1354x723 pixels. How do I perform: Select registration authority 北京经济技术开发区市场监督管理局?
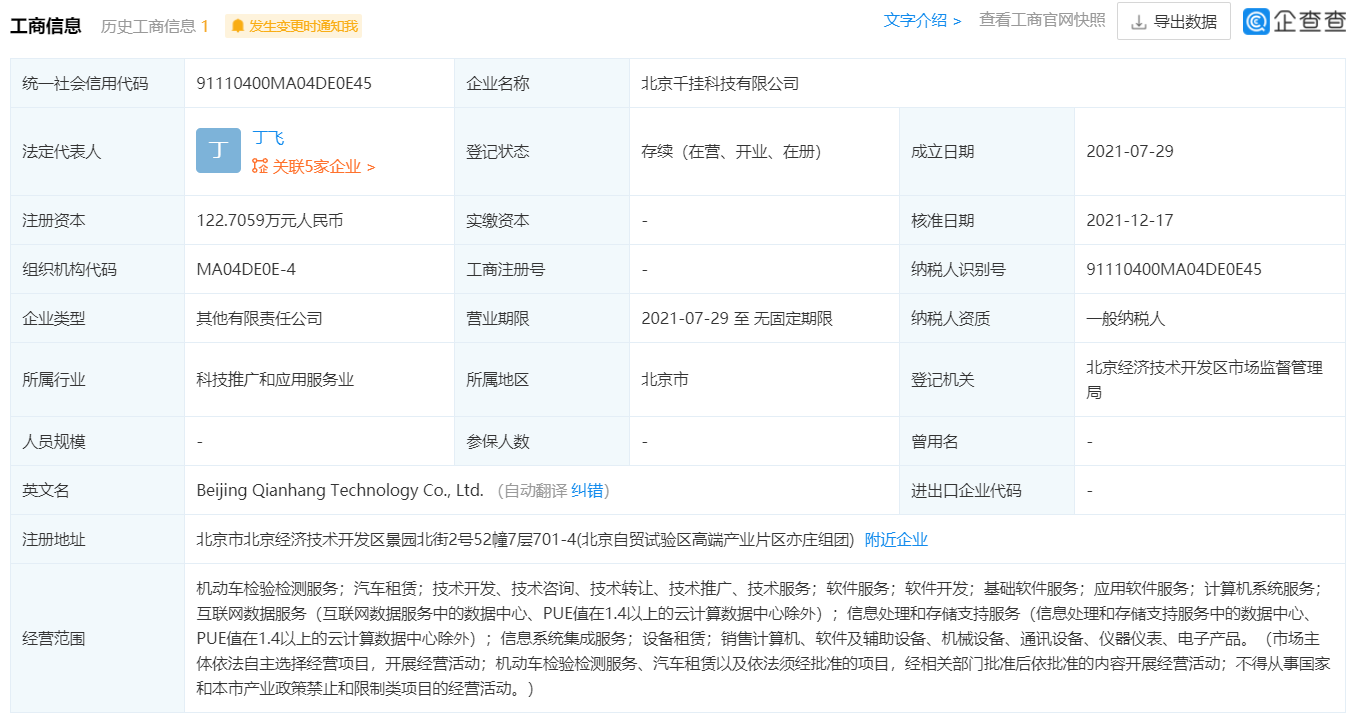(x=1204, y=380)
